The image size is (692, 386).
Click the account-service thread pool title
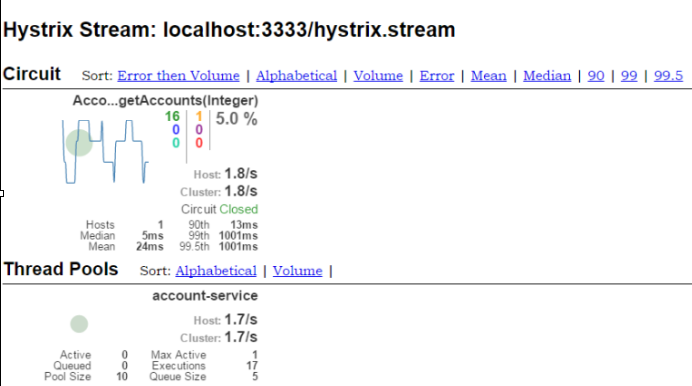point(205,296)
